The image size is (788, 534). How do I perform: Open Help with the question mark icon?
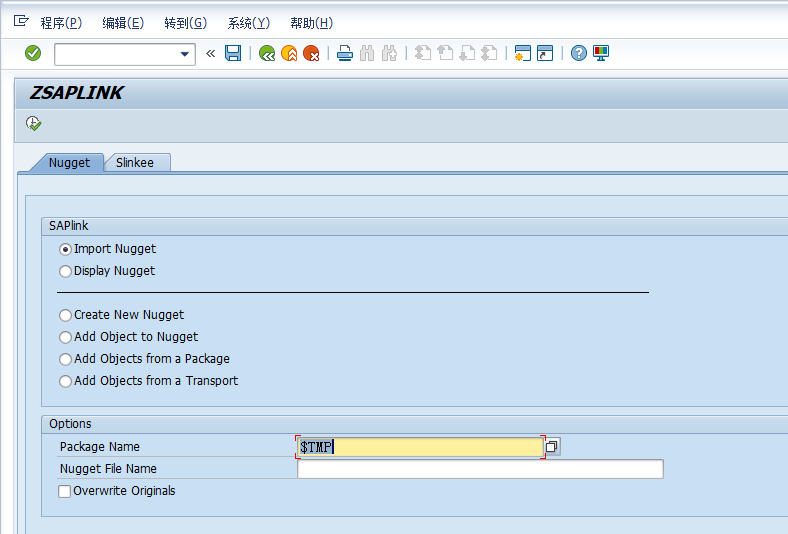[579, 53]
